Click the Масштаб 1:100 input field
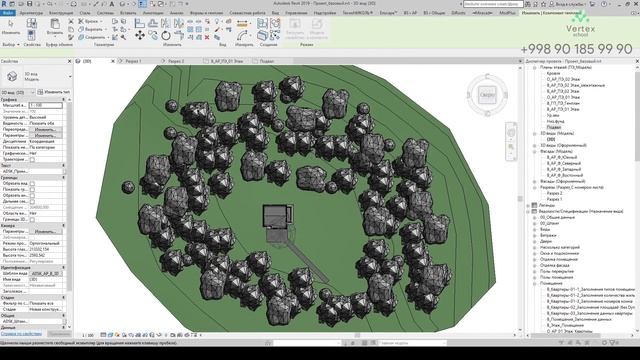Screen dimensions: 640x360 [45, 105]
